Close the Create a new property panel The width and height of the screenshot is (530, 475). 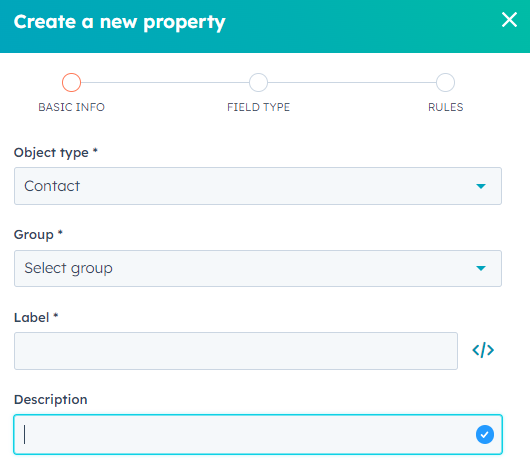(x=509, y=20)
